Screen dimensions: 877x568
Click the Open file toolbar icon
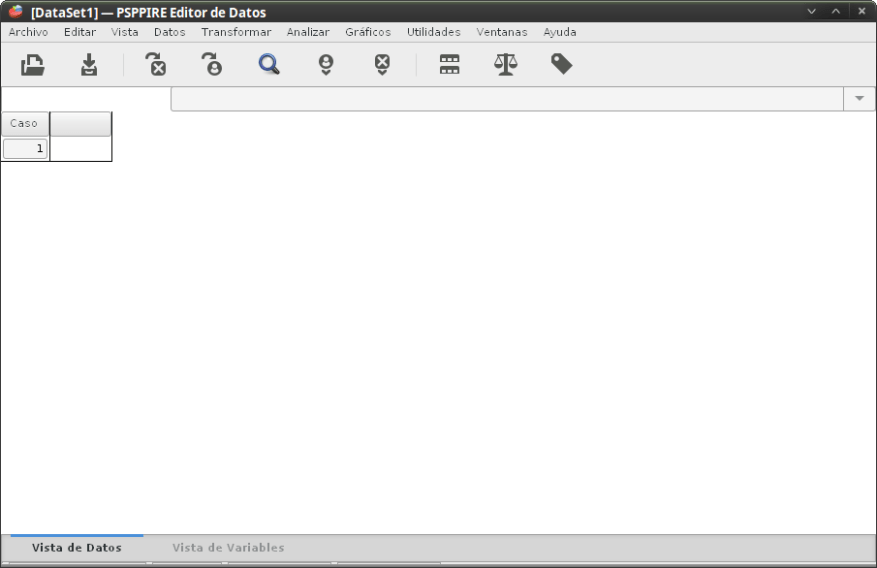pyautogui.click(x=33, y=65)
